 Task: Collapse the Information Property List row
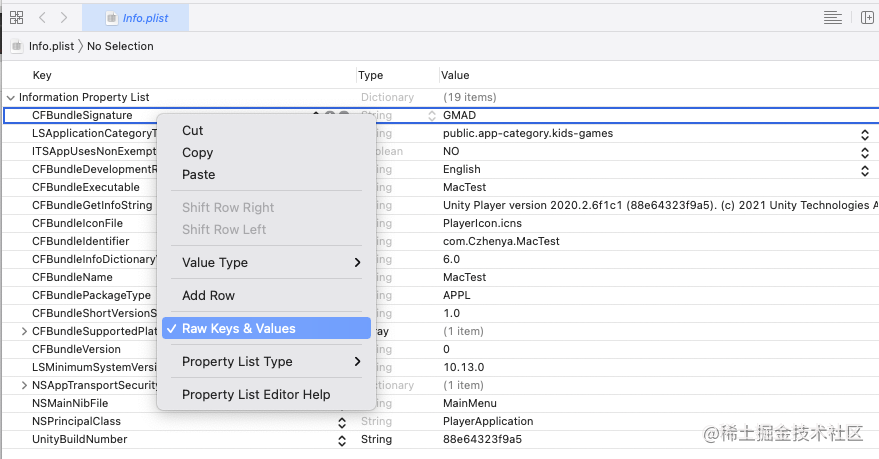(x=11, y=98)
